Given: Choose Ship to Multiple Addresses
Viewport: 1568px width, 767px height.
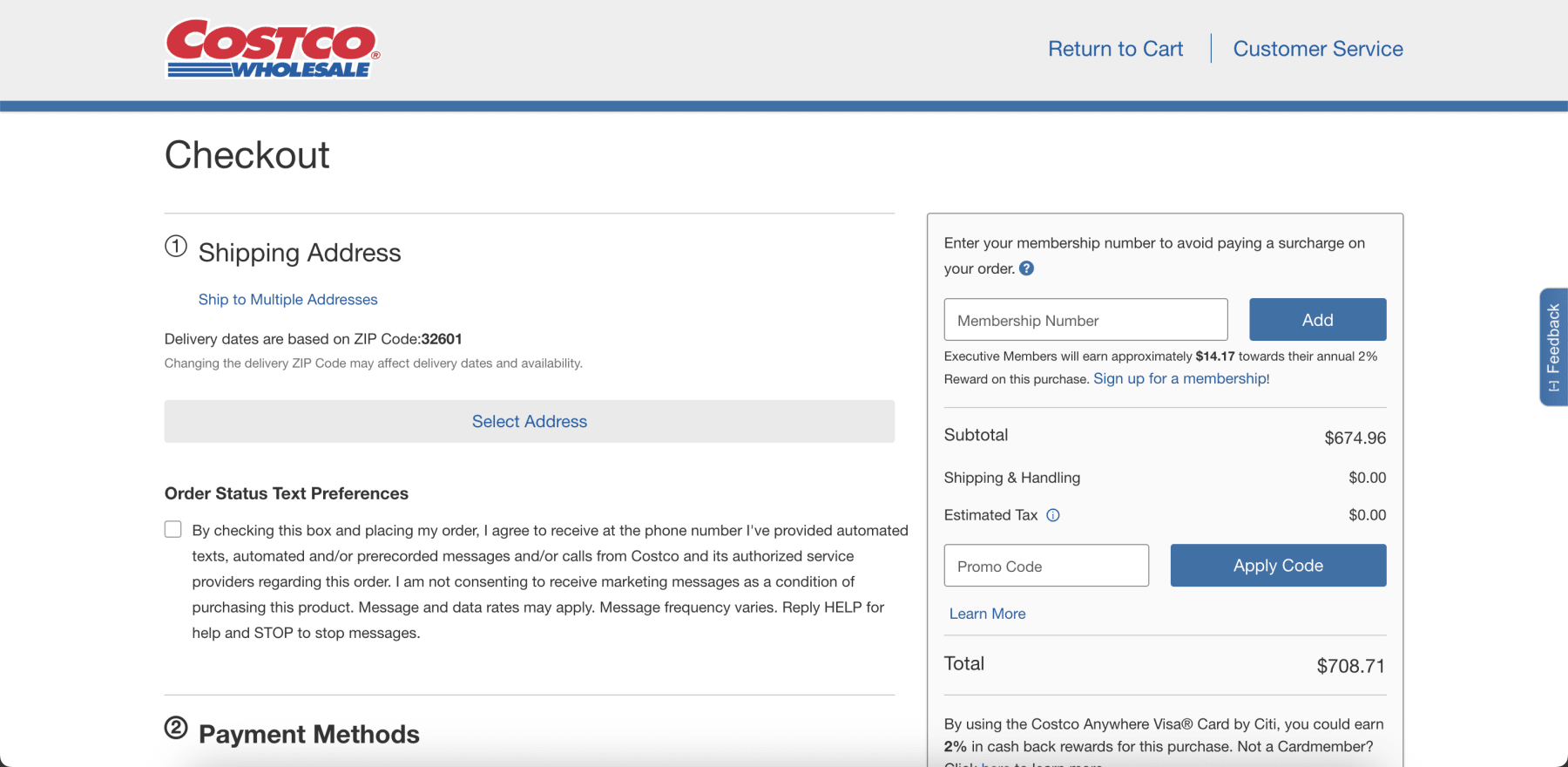Looking at the screenshot, I should [287, 300].
